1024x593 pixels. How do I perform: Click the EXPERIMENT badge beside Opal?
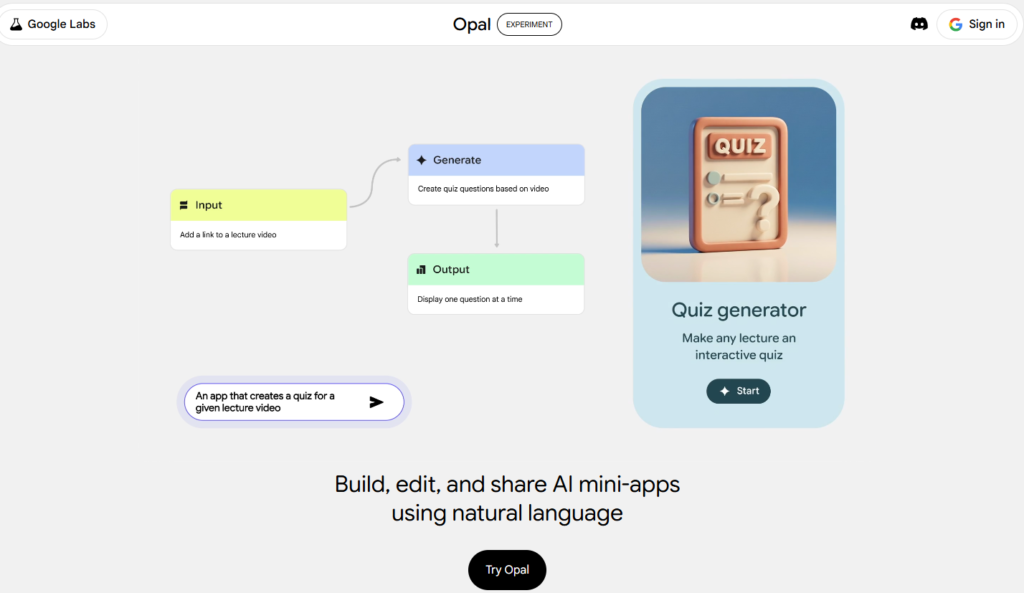[x=529, y=24]
